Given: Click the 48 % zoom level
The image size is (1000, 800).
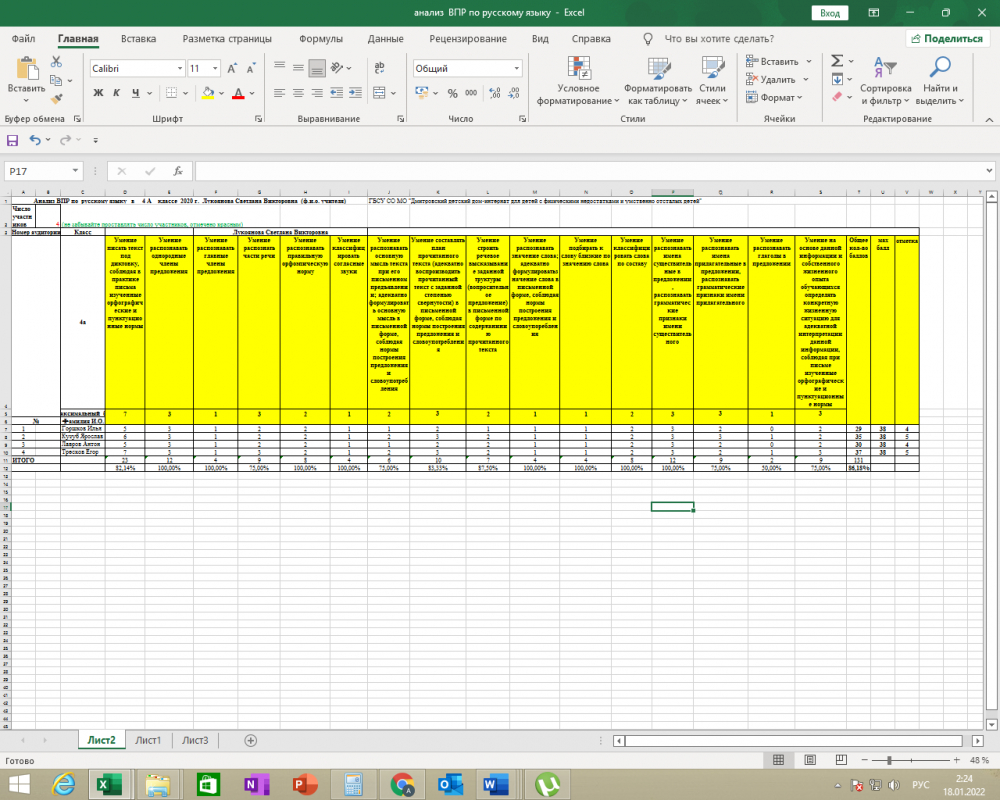Looking at the screenshot, I should click(979, 760).
